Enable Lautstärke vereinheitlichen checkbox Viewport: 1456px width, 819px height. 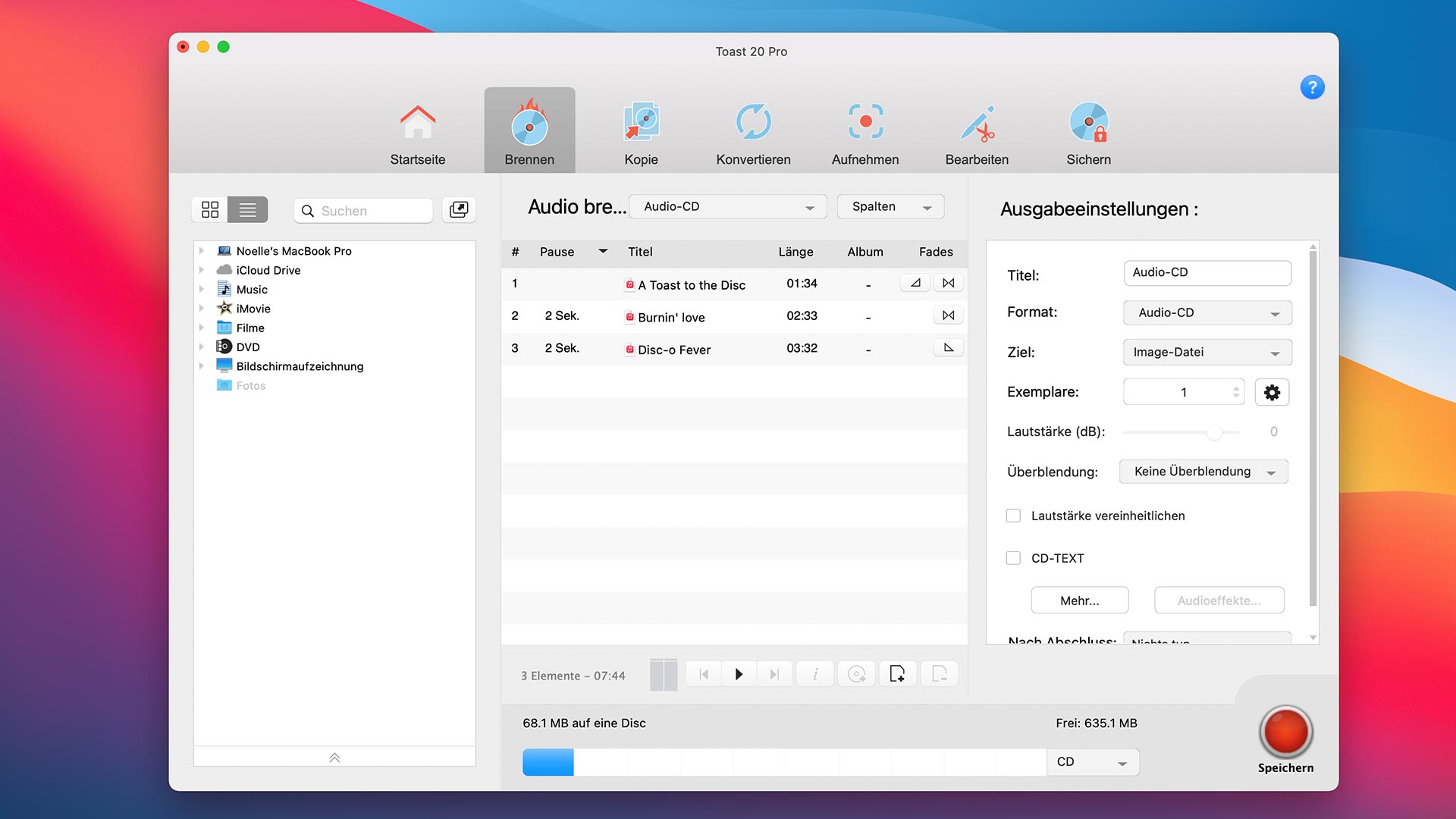coord(1013,516)
